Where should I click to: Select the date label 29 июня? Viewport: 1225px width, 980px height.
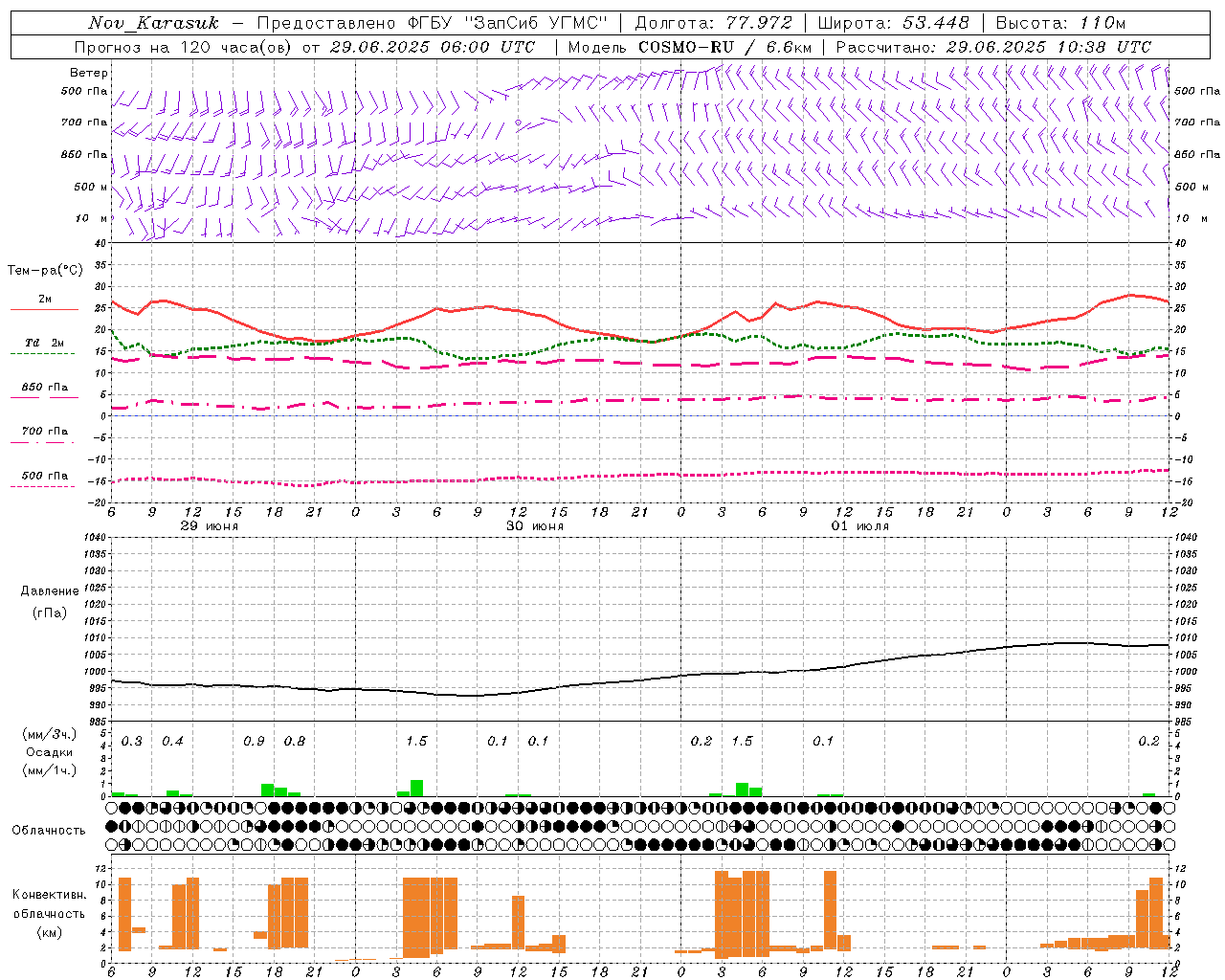[210, 526]
